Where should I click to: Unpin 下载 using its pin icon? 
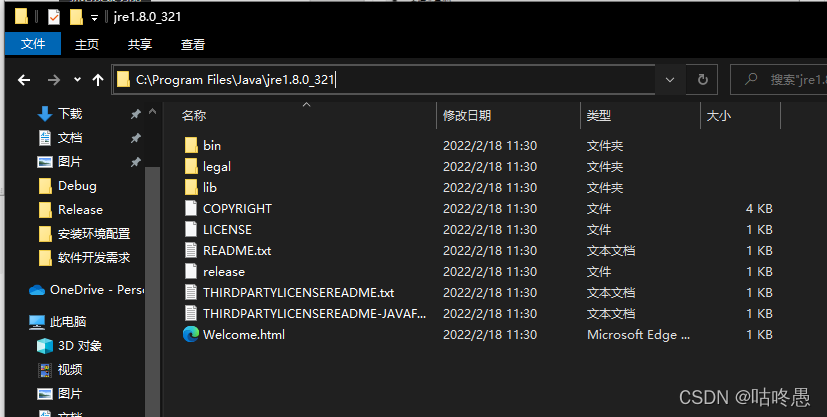[136, 114]
